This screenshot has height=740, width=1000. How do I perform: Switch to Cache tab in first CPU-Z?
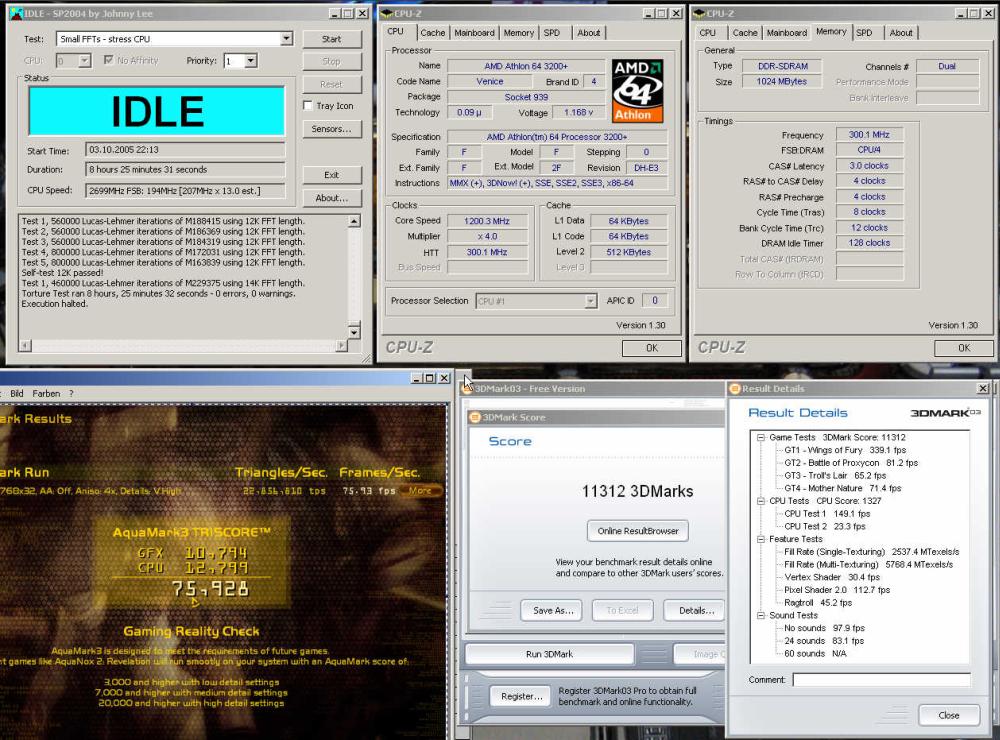[432, 33]
